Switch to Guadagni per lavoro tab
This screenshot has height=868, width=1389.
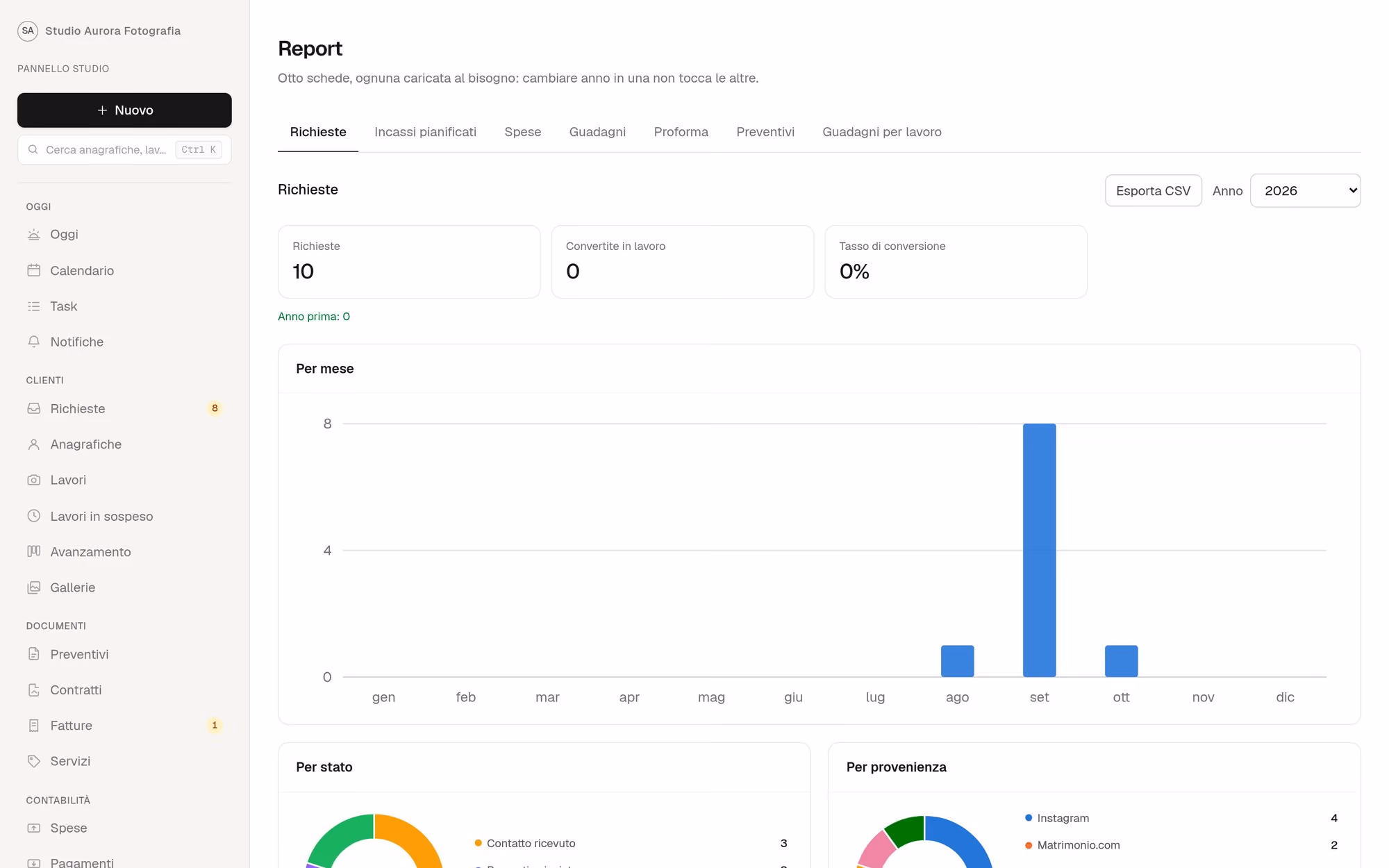coord(882,132)
